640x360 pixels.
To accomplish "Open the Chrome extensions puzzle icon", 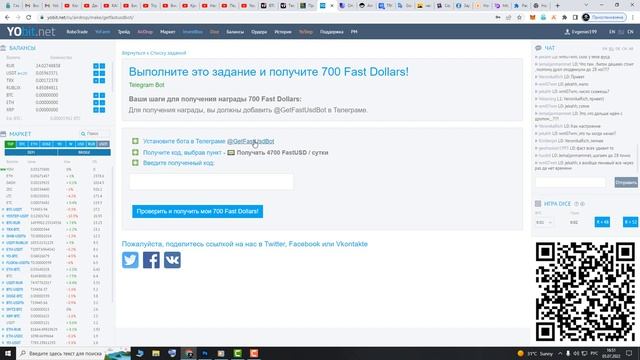I will 564,18.
